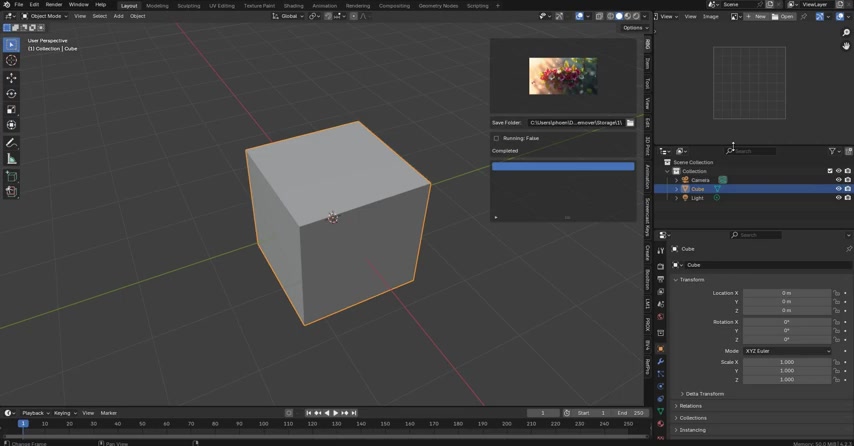Open the Playback dropdown in timeline
This screenshot has width=854, height=446.
click(x=35, y=413)
